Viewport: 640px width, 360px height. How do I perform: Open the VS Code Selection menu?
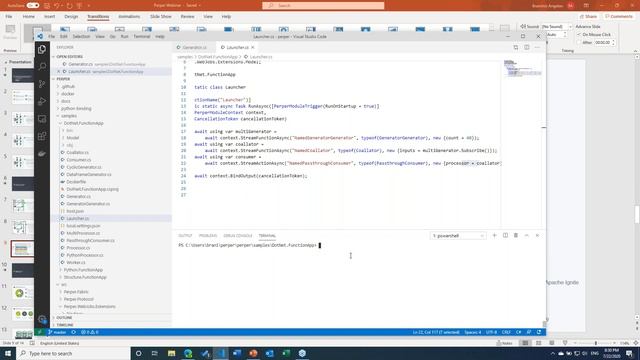click(x=81, y=36)
